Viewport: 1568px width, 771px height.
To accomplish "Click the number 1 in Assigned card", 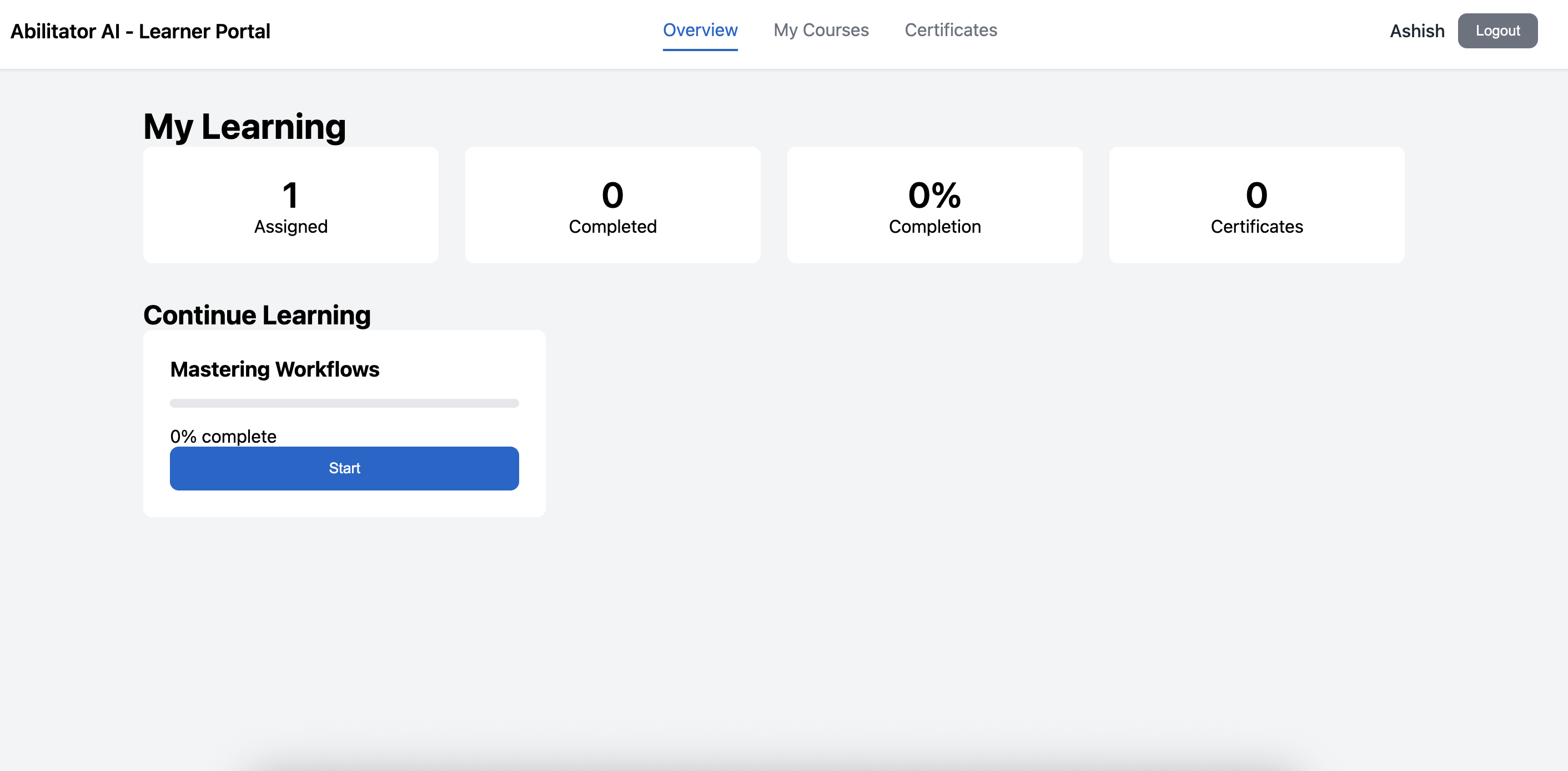I will coord(290,195).
